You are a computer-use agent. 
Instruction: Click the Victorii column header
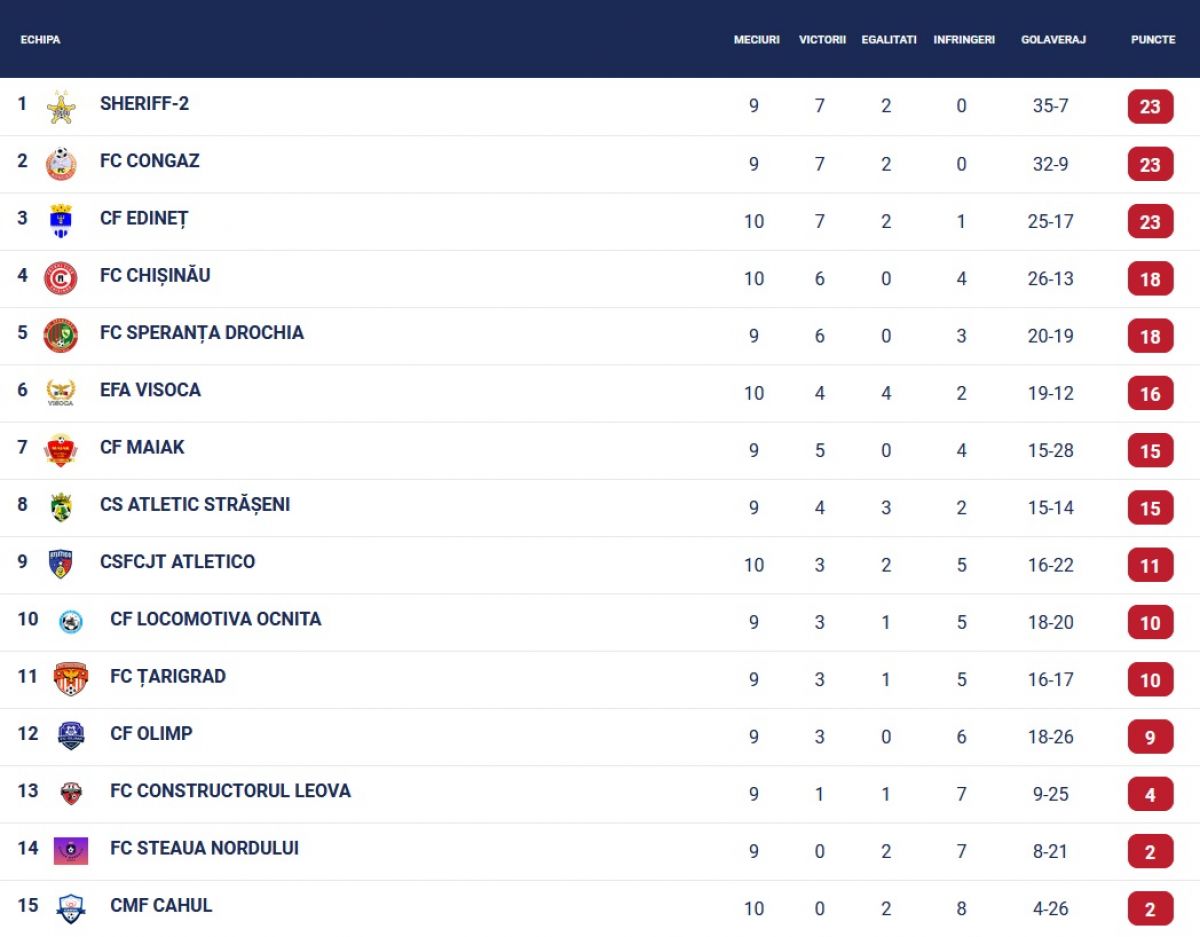pos(822,40)
